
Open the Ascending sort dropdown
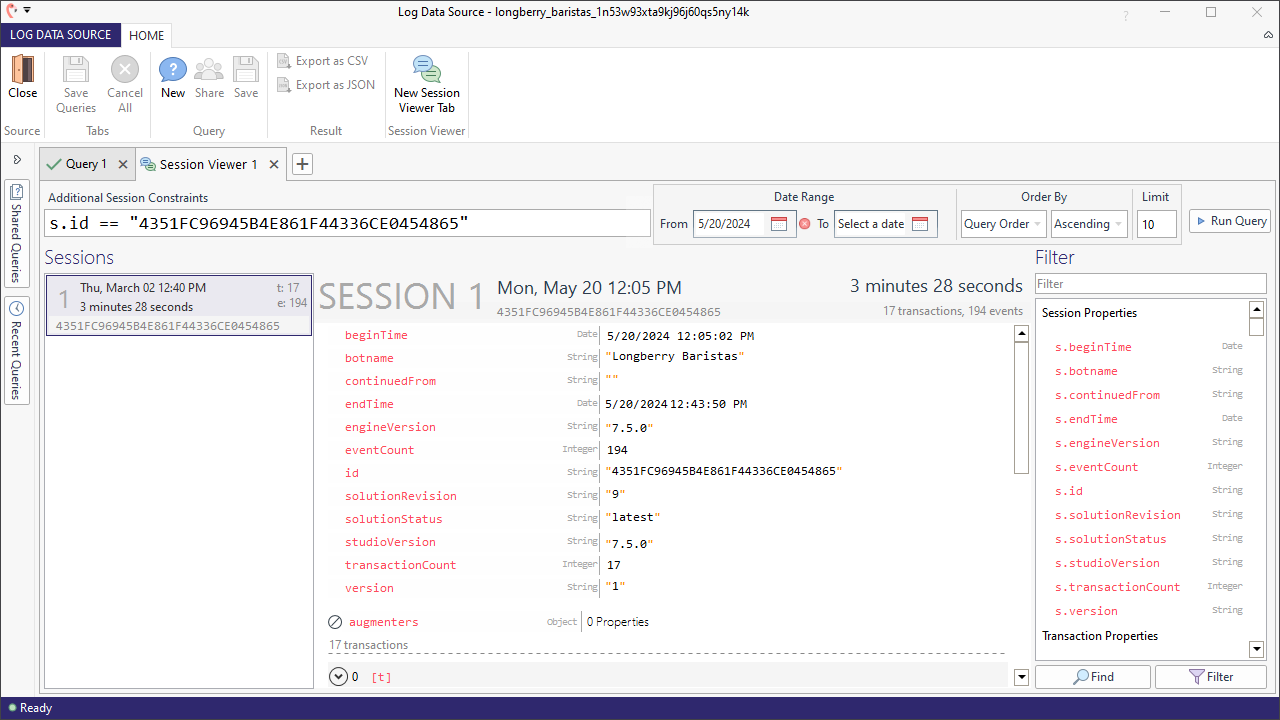point(1089,224)
